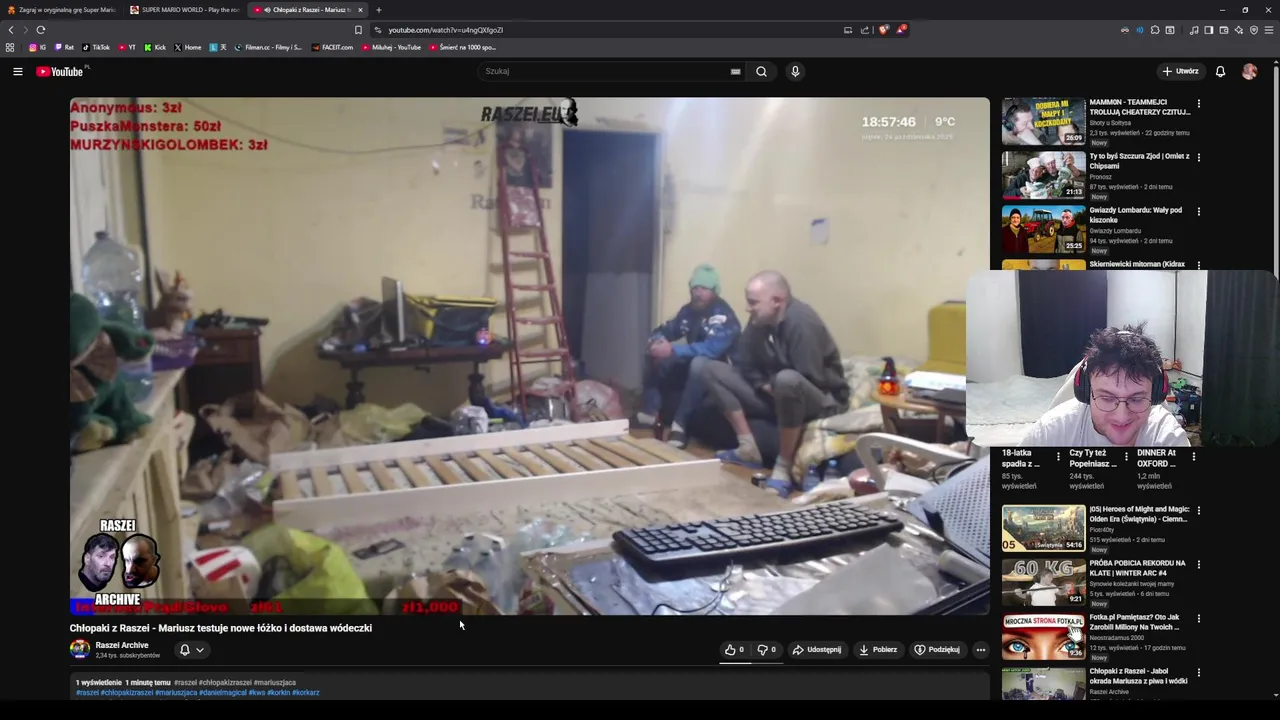
Task: Open the TikTok bookmark
Action: [96, 47]
